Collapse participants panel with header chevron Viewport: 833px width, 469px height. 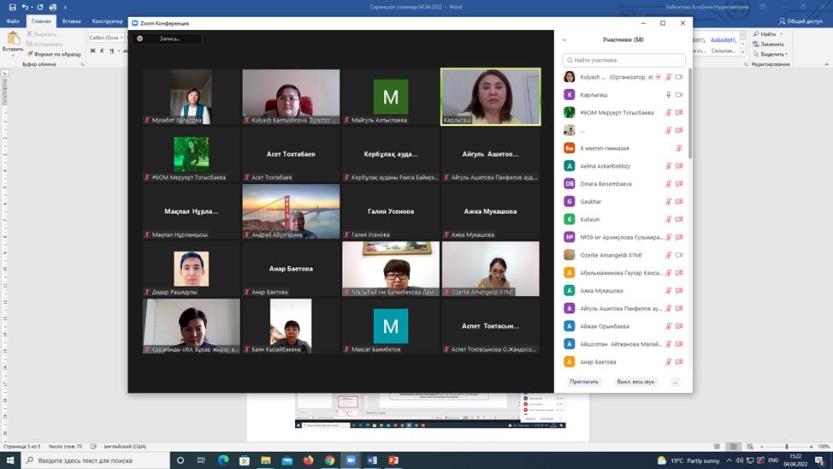point(565,40)
